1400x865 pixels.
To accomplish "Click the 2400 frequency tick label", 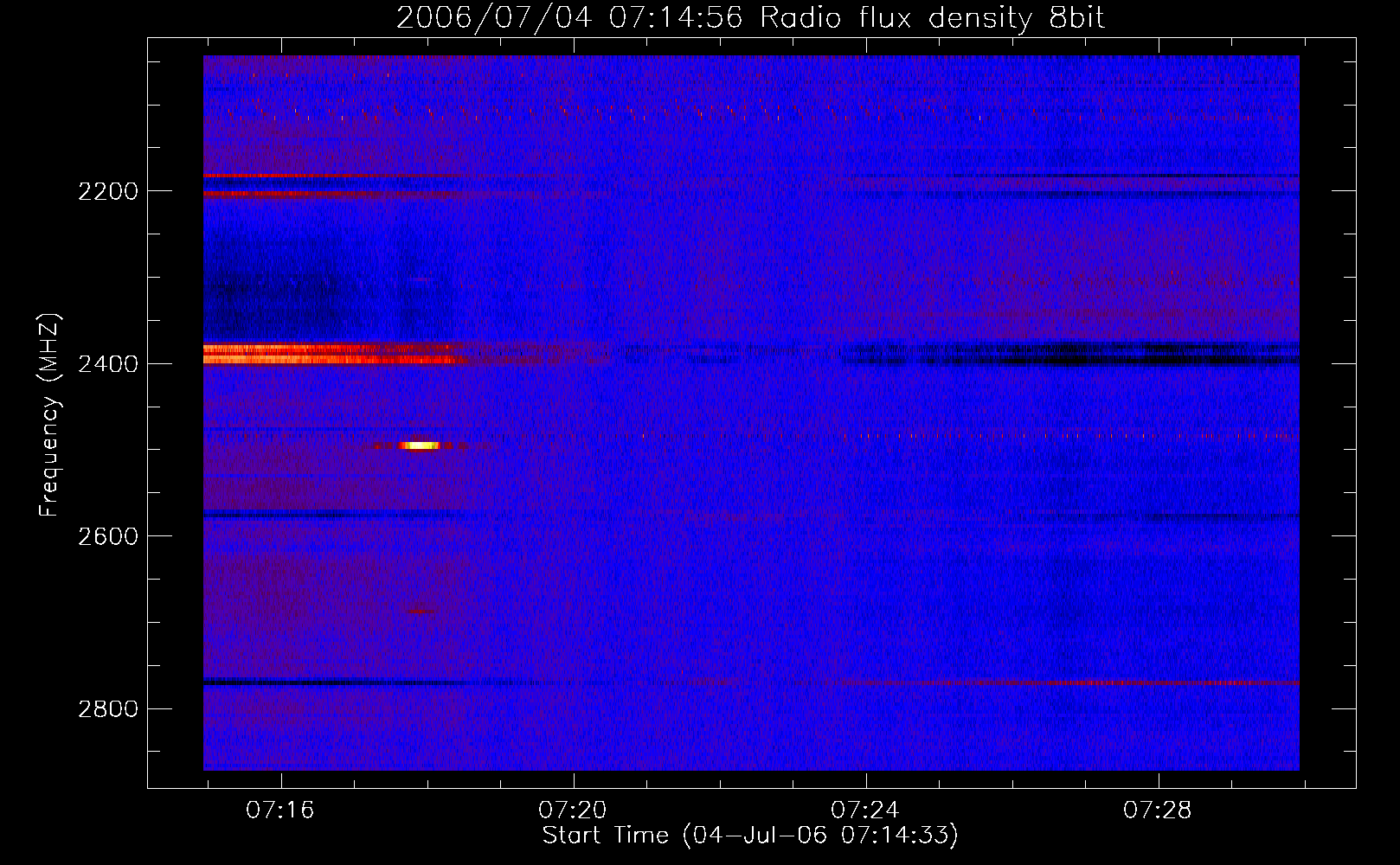I will (107, 364).
